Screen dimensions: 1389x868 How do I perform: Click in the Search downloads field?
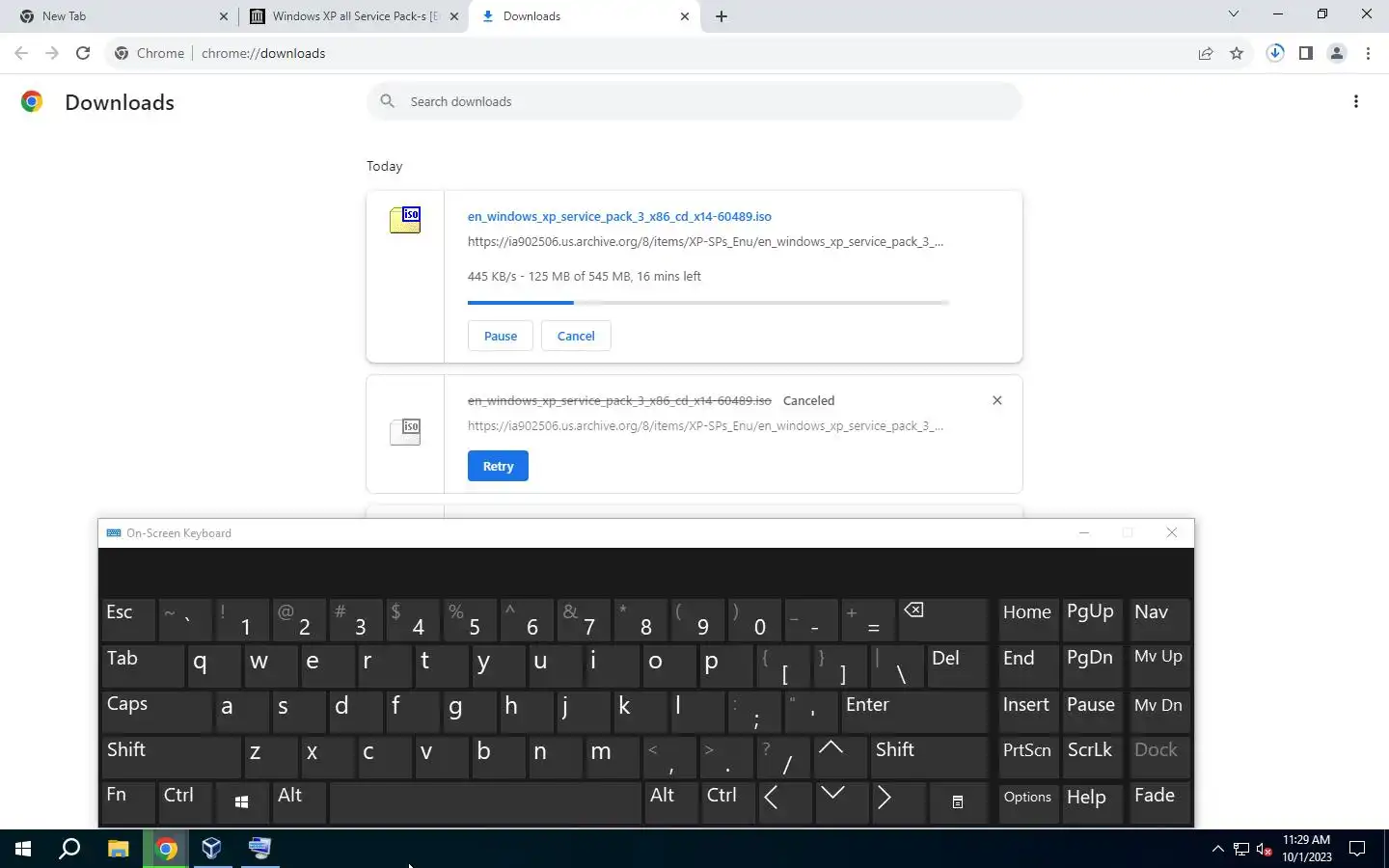pyautogui.click(x=694, y=101)
